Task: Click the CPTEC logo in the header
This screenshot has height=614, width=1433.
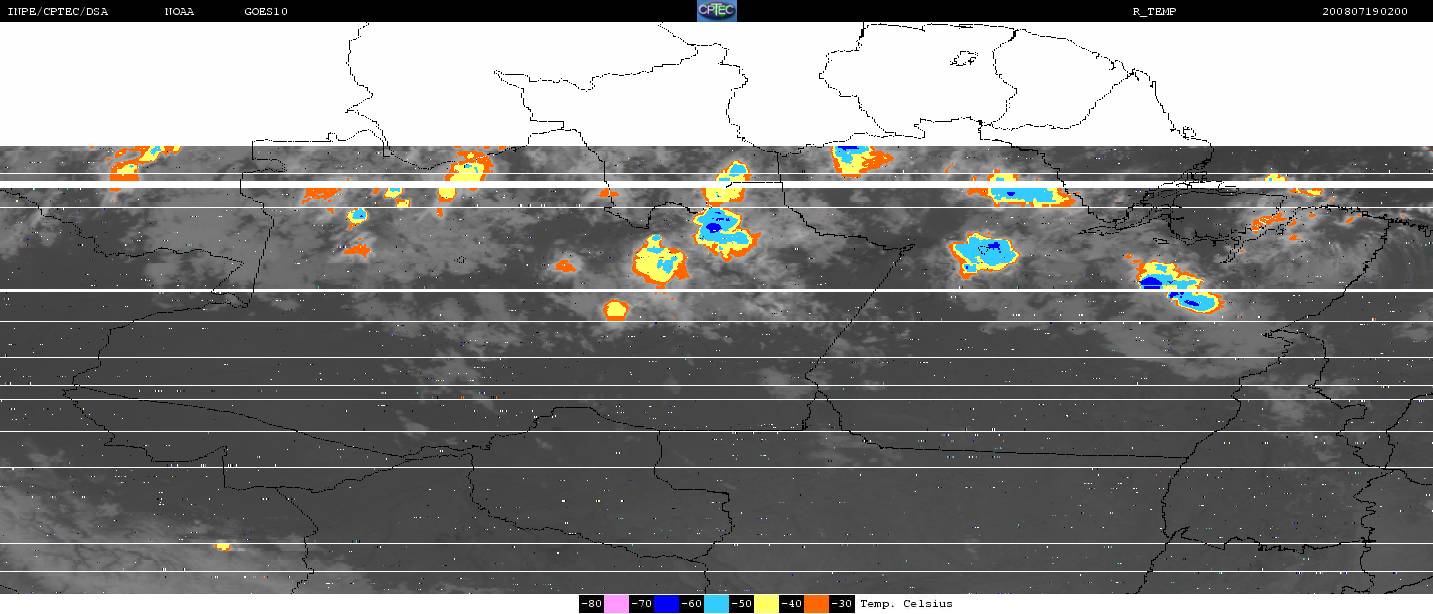Action: pyautogui.click(x=716, y=10)
